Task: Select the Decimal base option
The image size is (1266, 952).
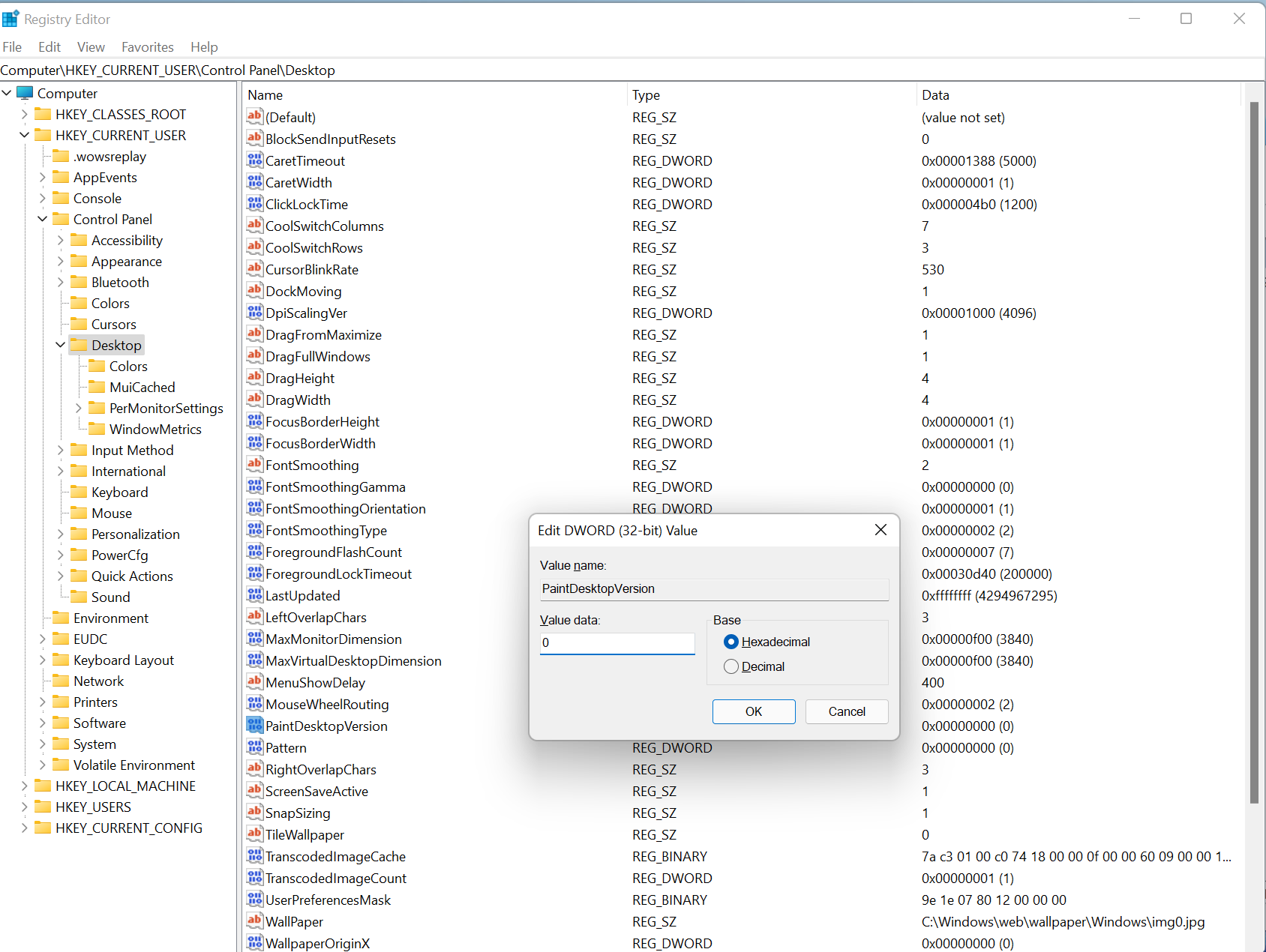Action: [754, 666]
